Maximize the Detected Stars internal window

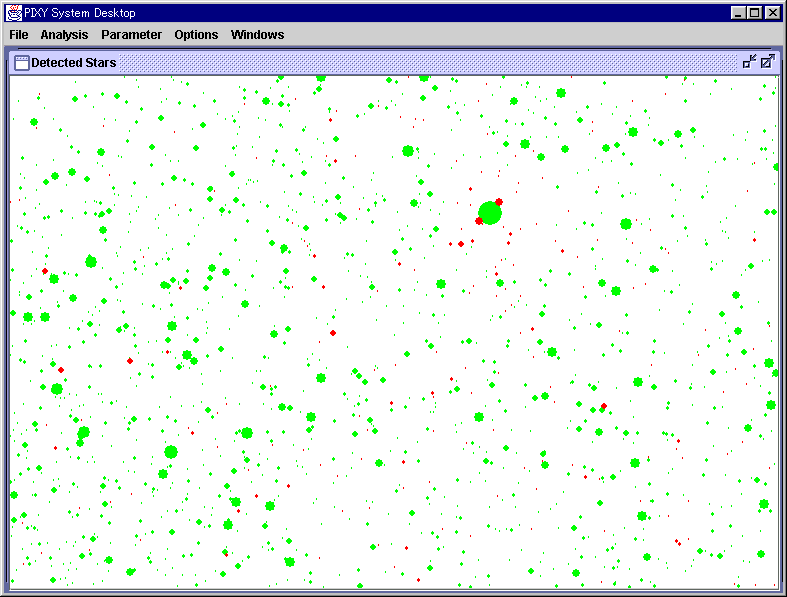[x=768, y=62]
